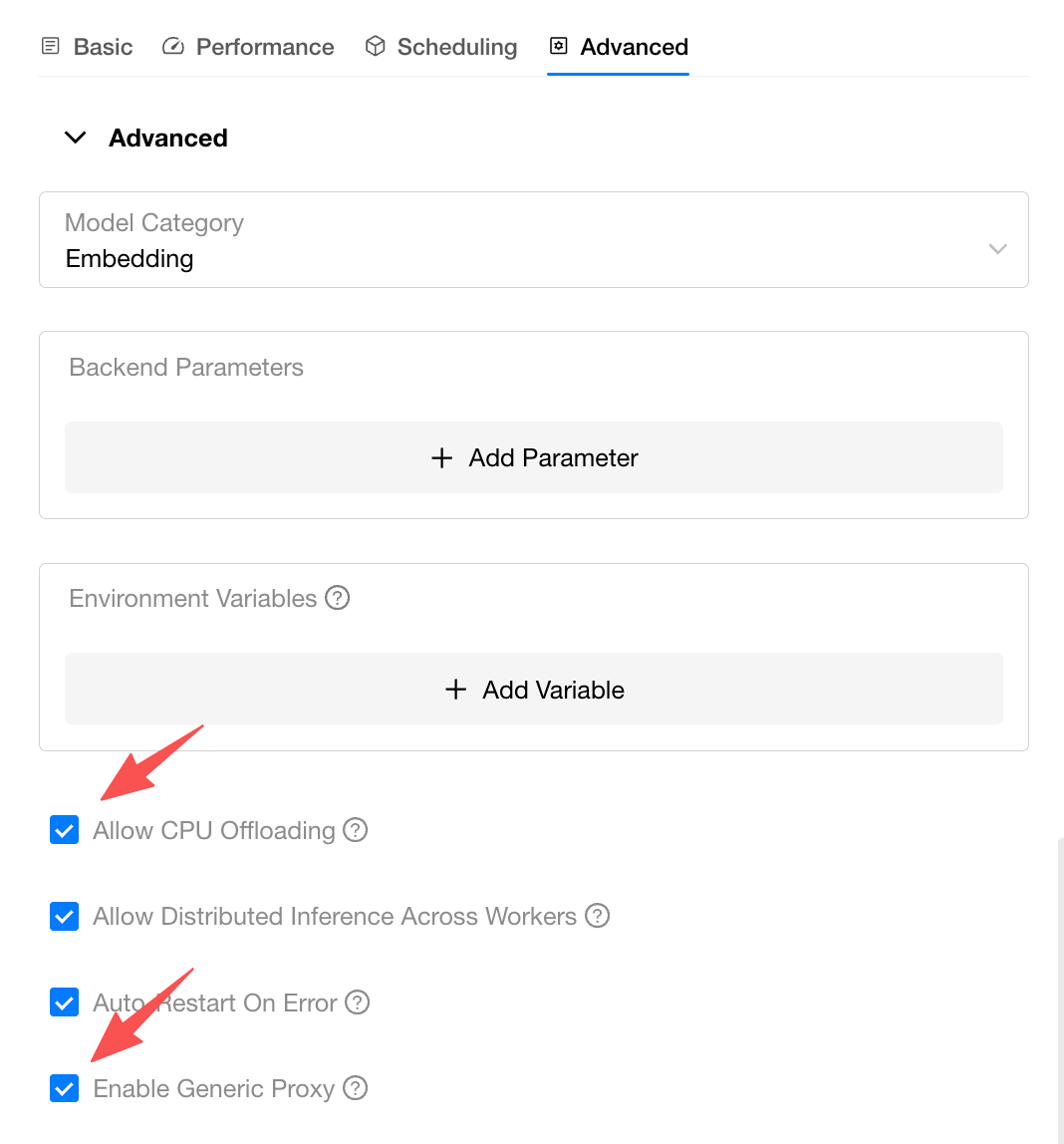
Task: Click help icon beside Allow Distributed Inference
Action: pyautogui.click(x=597, y=916)
